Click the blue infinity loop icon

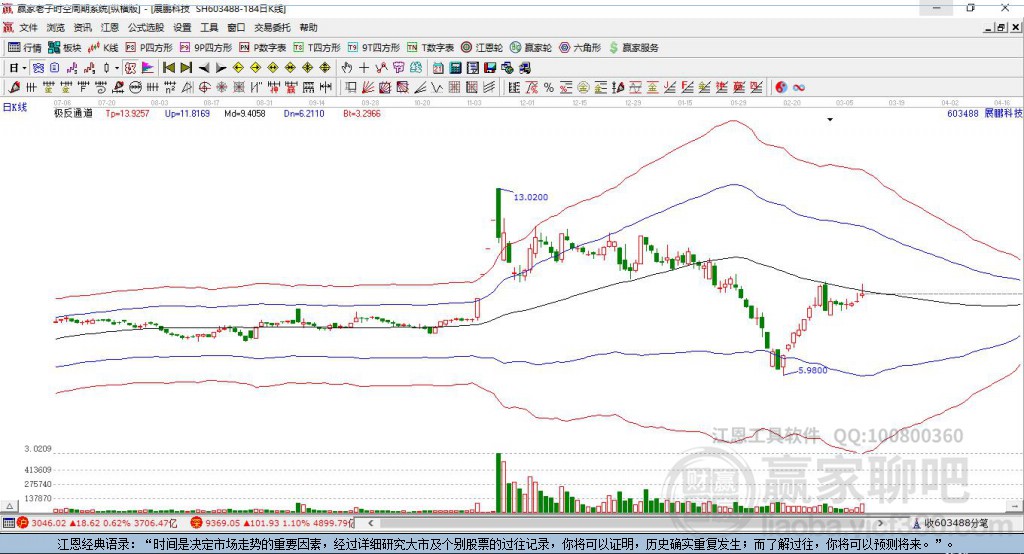click(799, 87)
